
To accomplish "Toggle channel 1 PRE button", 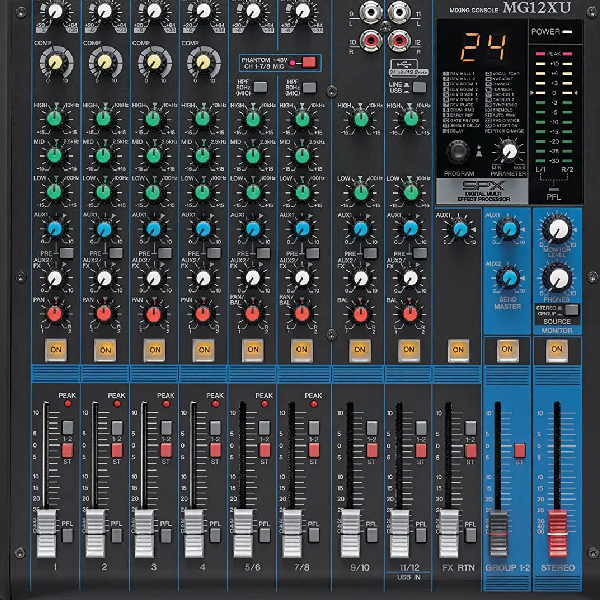I will [x=67, y=253].
